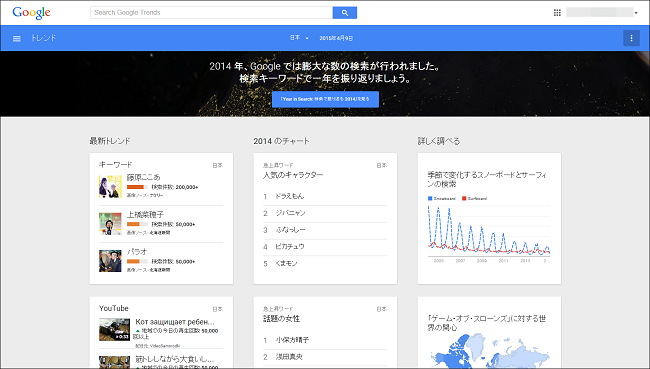
Task: Click 日本 label on the YouTube card
Action: click(218, 309)
